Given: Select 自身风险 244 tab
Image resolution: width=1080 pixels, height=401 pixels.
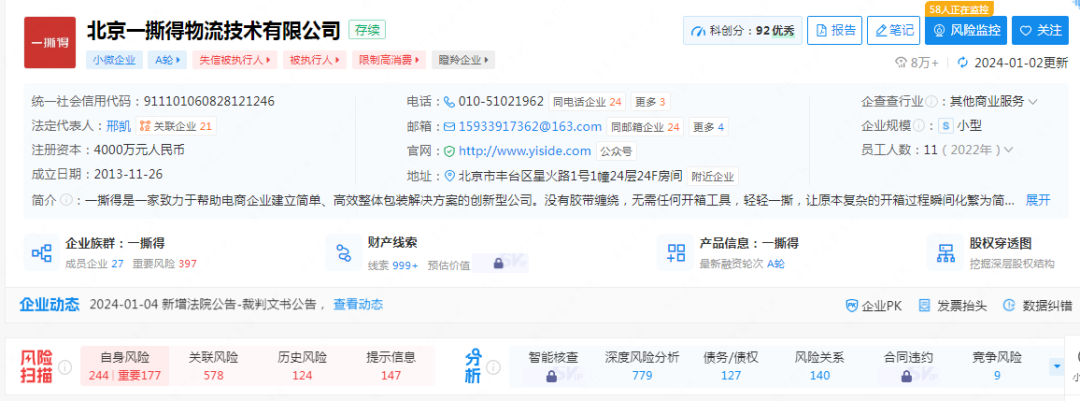Looking at the screenshot, I should 125,366.
